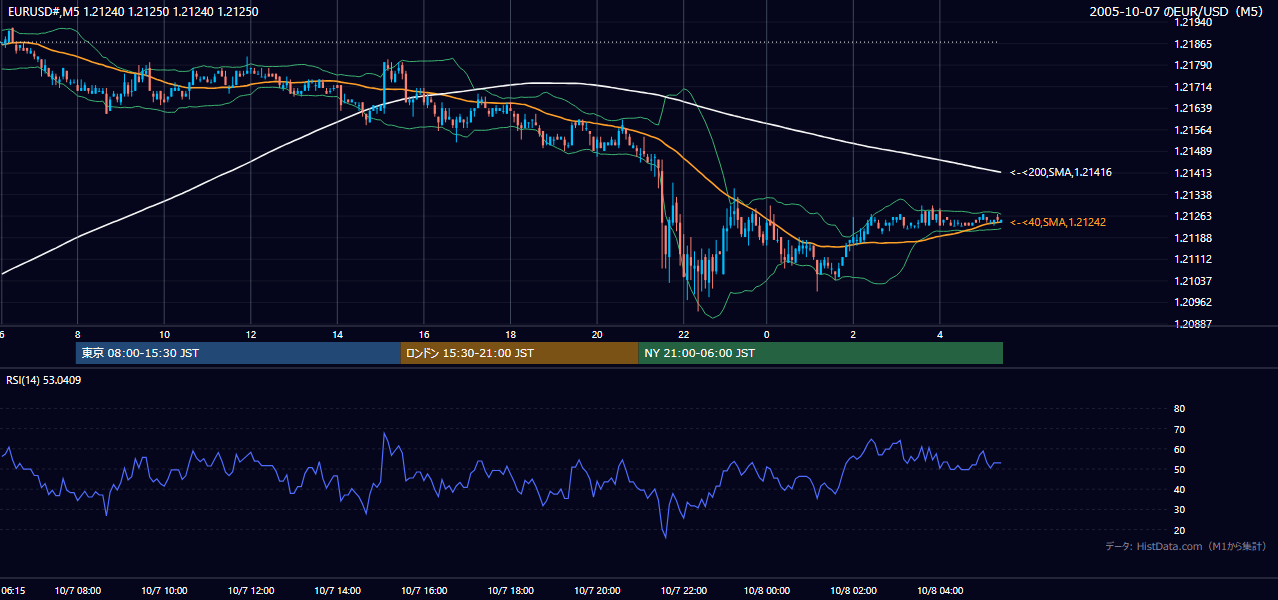Click price level 1.21037 on the axis
The image size is (1278, 600).
pyautogui.click(x=1193, y=281)
